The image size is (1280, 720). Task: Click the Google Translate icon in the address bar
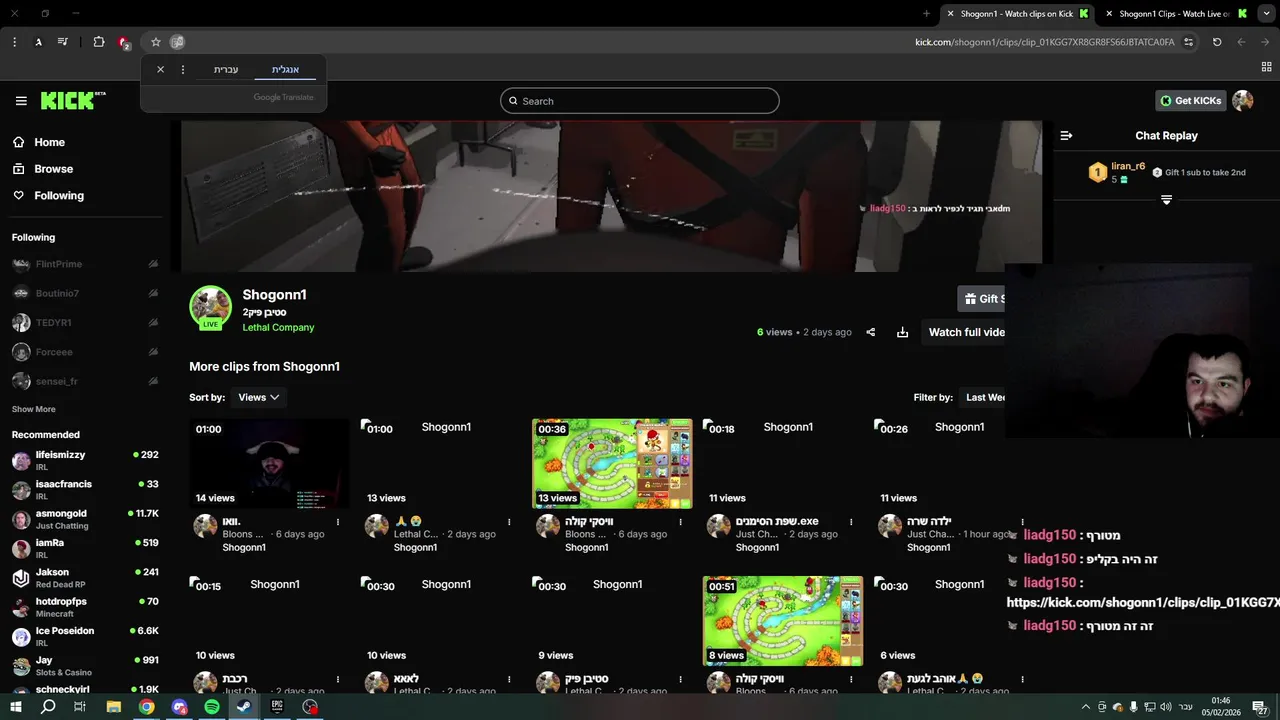pos(177,42)
